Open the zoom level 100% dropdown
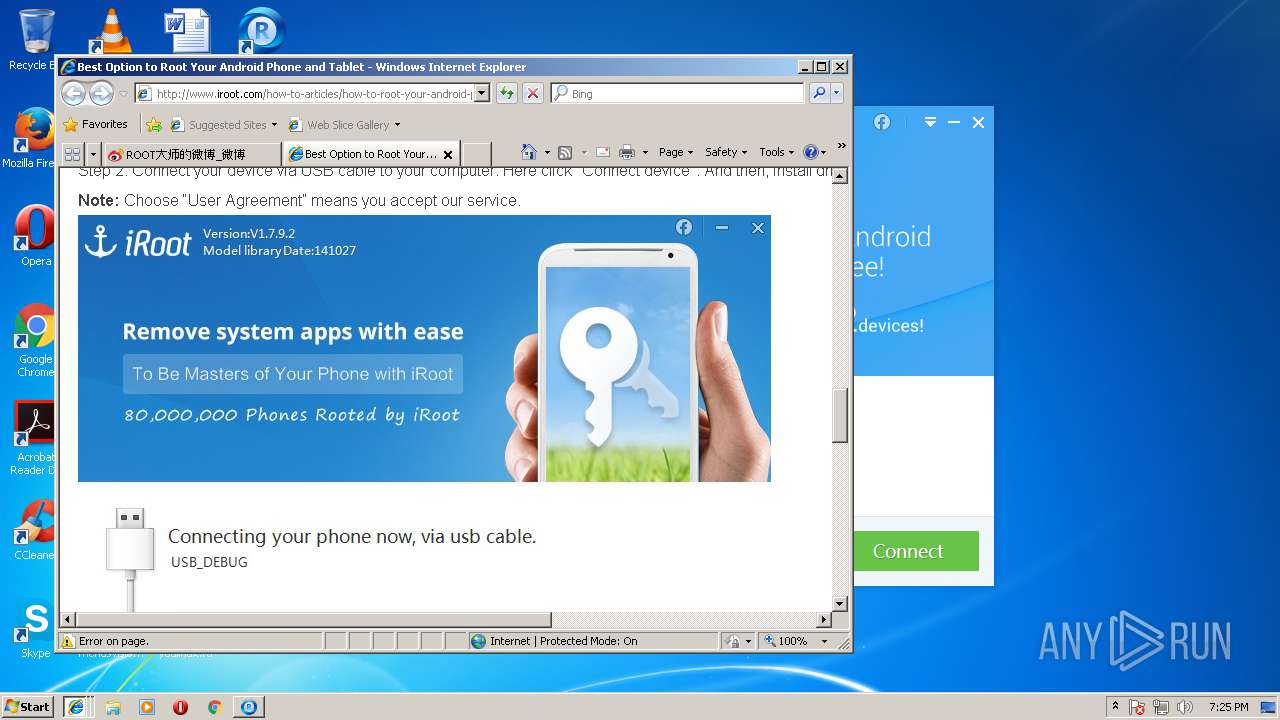 pyautogui.click(x=824, y=641)
